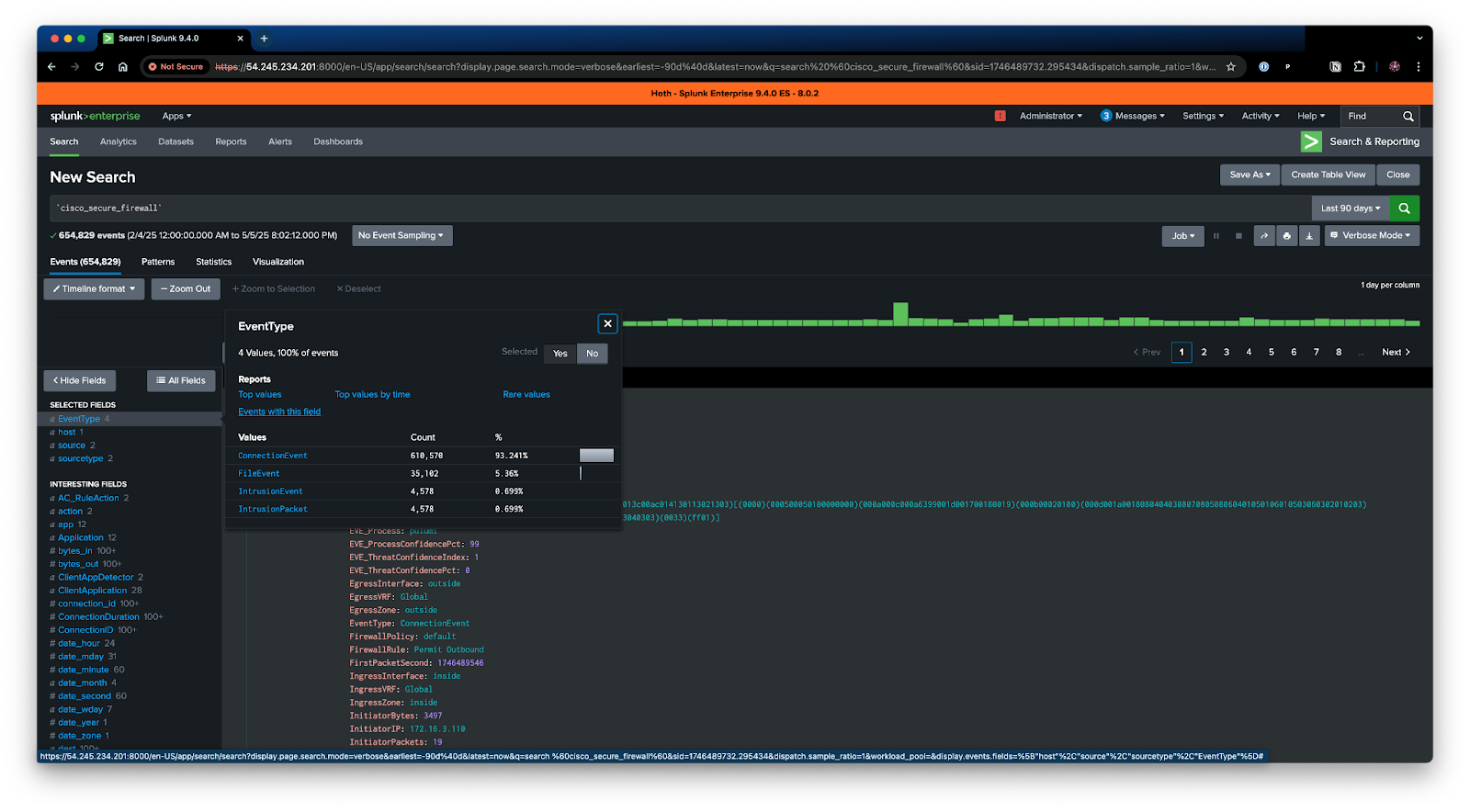Image resolution: width=1470 pixels, height=812 pixels.
Task: Open the Activity dropdown
Action: (1261, 116)
